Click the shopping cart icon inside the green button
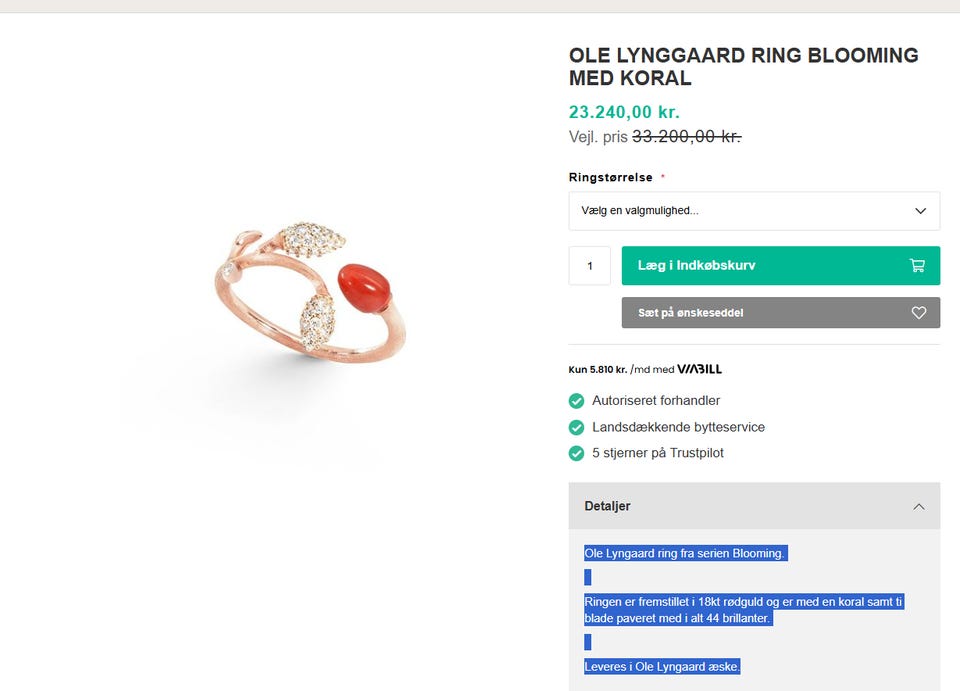960x691 pixels. click(x=918, y=265)
